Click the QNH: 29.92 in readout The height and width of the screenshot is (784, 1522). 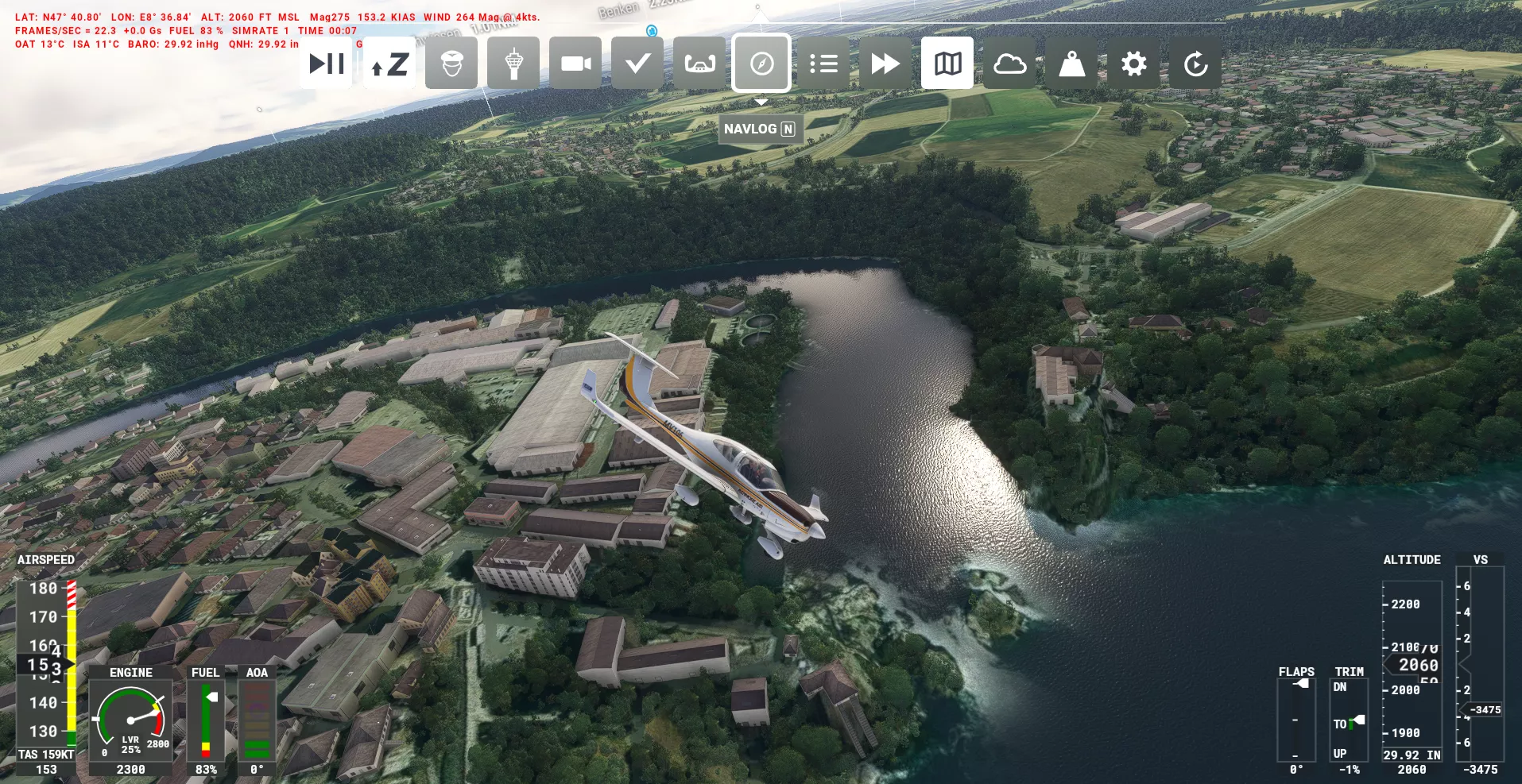point(264,44)
